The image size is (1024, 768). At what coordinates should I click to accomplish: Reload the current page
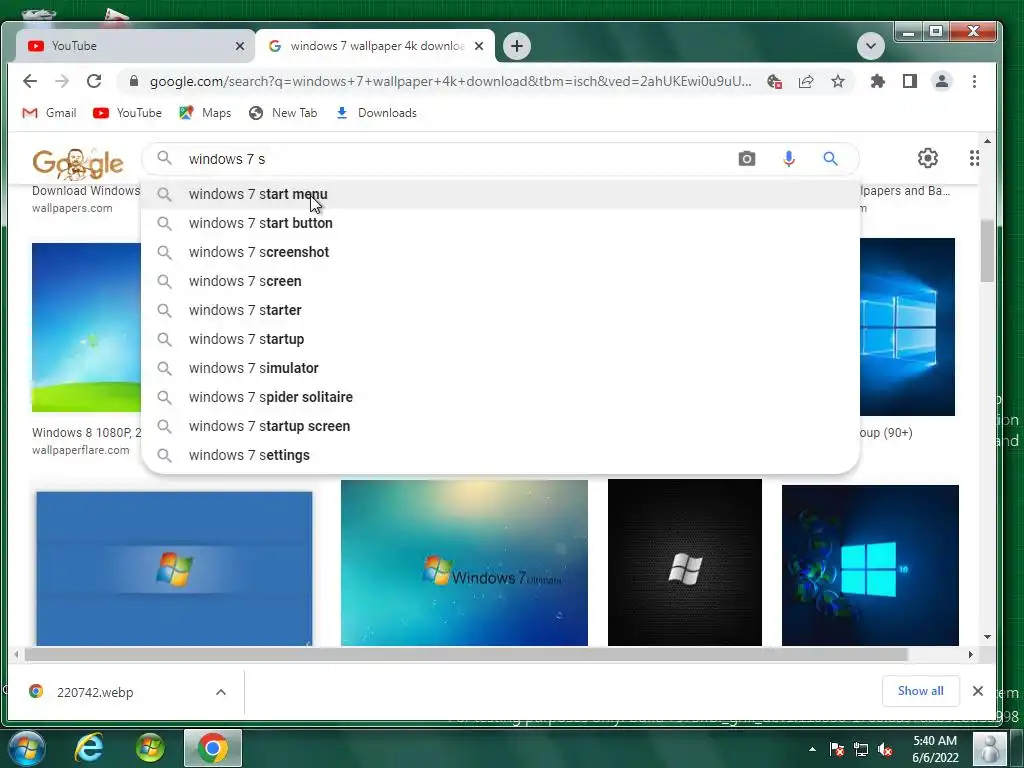pos(94,81)
